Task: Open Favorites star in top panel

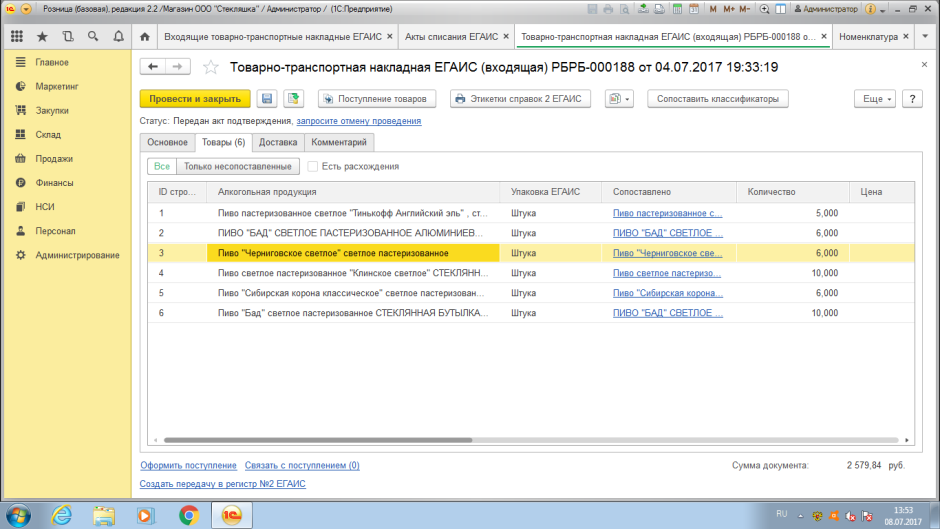Action: click(x=42, y=37)
